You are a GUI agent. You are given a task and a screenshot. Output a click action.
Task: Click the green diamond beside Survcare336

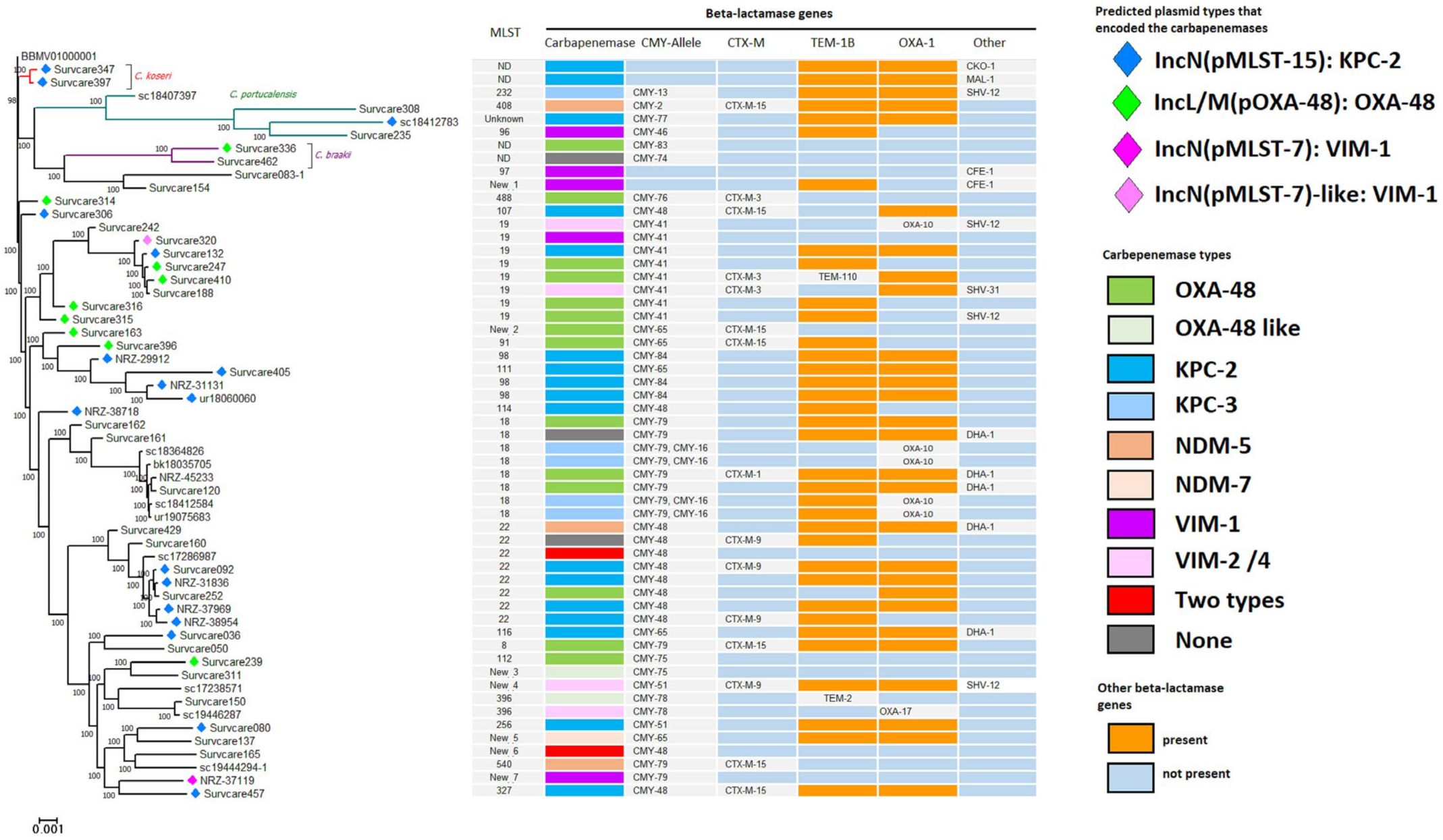point(227,148)
